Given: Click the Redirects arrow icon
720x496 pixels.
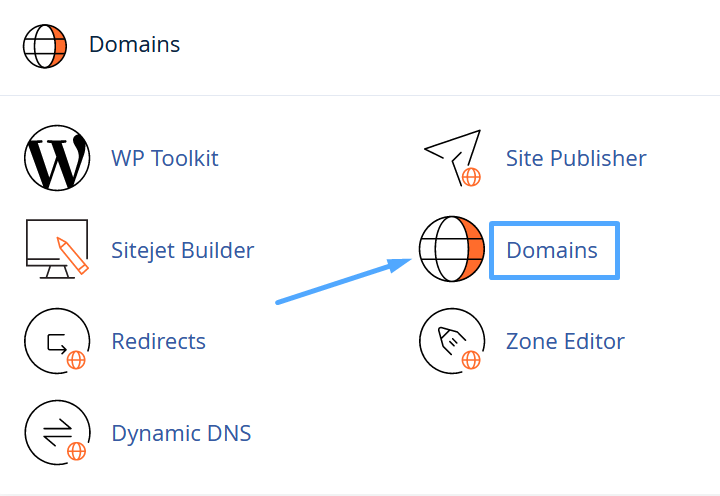Looking at the screenshot, I should click(x=56, y=341).
